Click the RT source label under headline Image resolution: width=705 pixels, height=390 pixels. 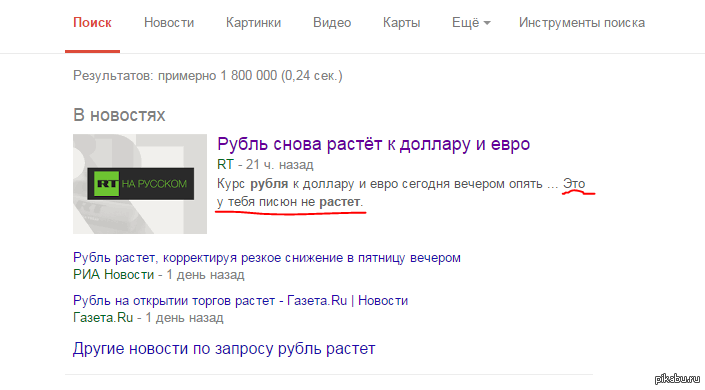(x=225, y=165)
